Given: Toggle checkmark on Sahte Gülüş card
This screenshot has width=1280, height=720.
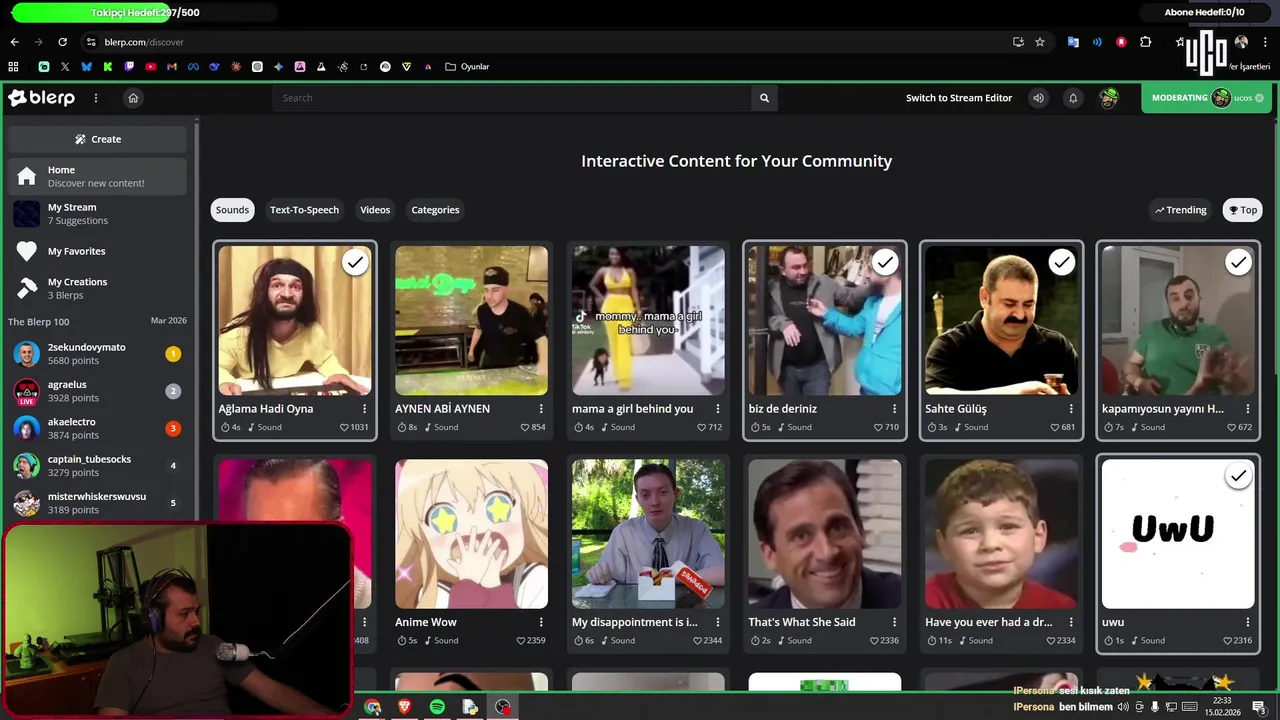Looking at the screenshot, I should pos(1061,262).
